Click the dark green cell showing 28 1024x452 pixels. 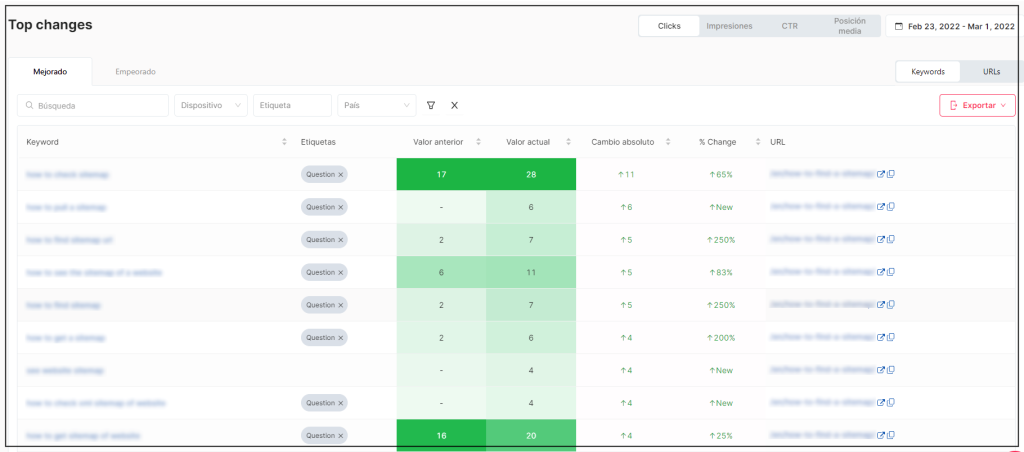pyautogui.click(x=531, y=175)
